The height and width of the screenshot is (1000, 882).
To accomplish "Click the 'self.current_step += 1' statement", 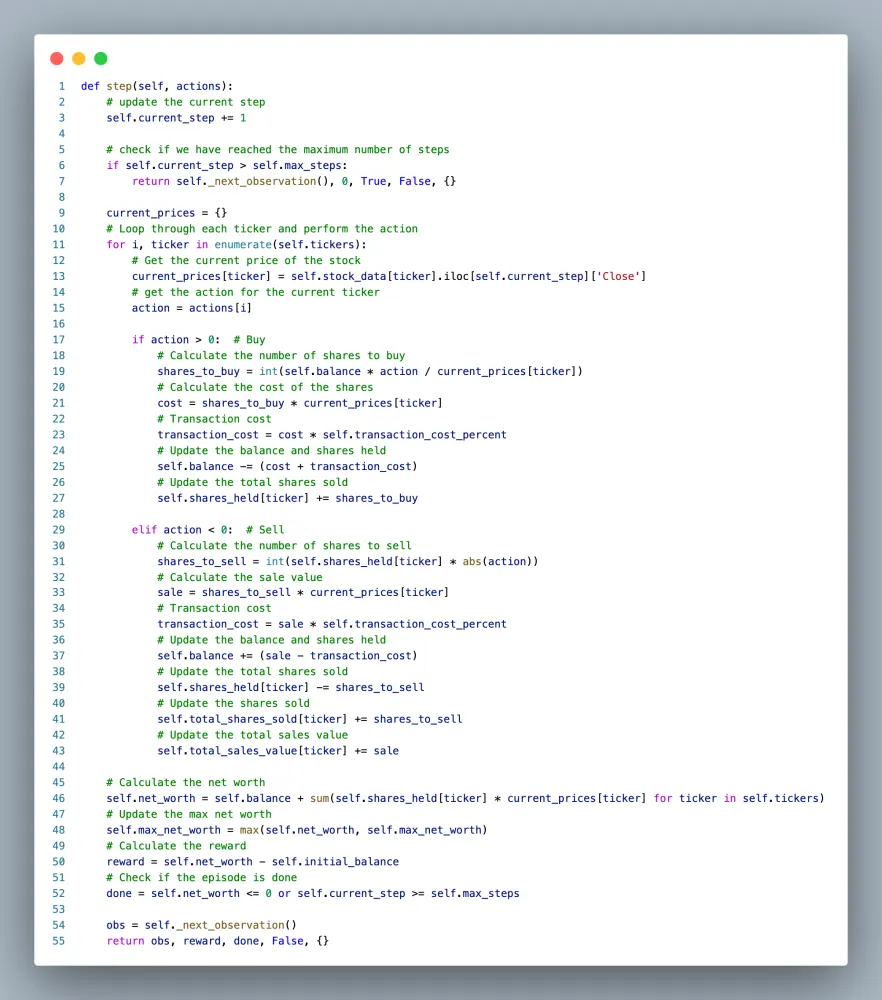I will click(x=176, y=118).
